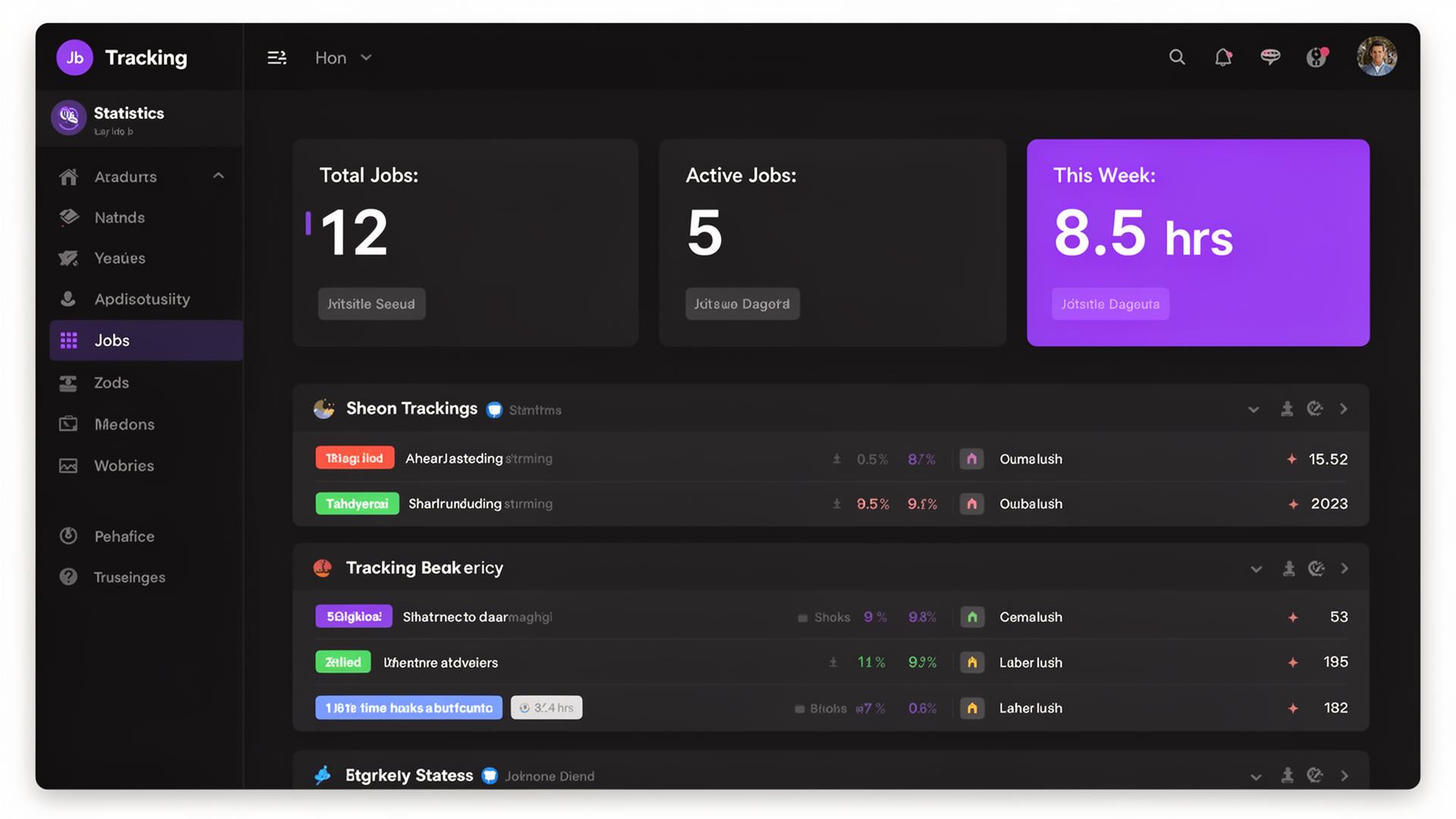Click the red 1Riag: ilod status tag

click(x=355, y=458)
